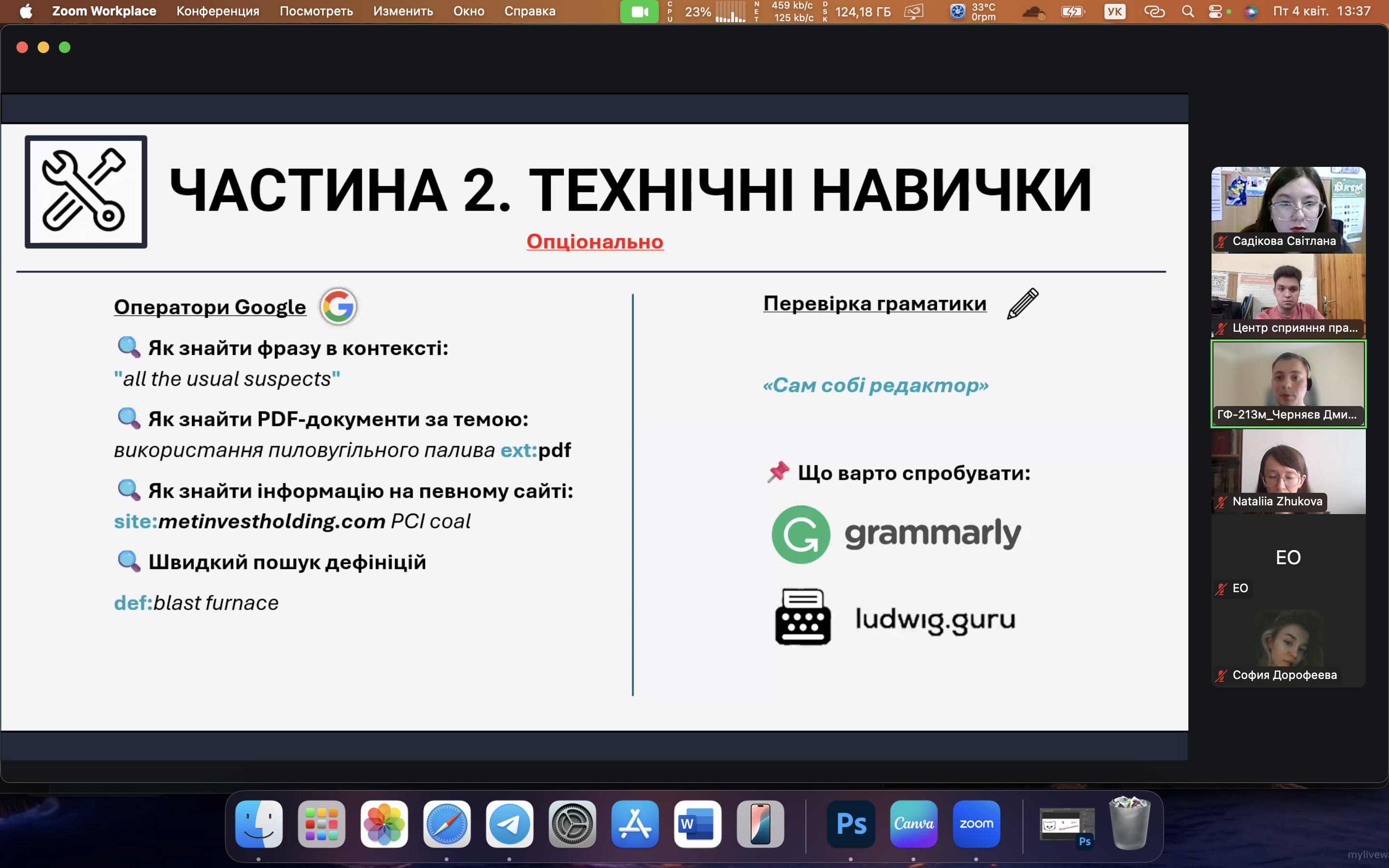Switch УК keyboard input source
Viewport: 1389px width, 868px height.
(x=1114, y=12)
